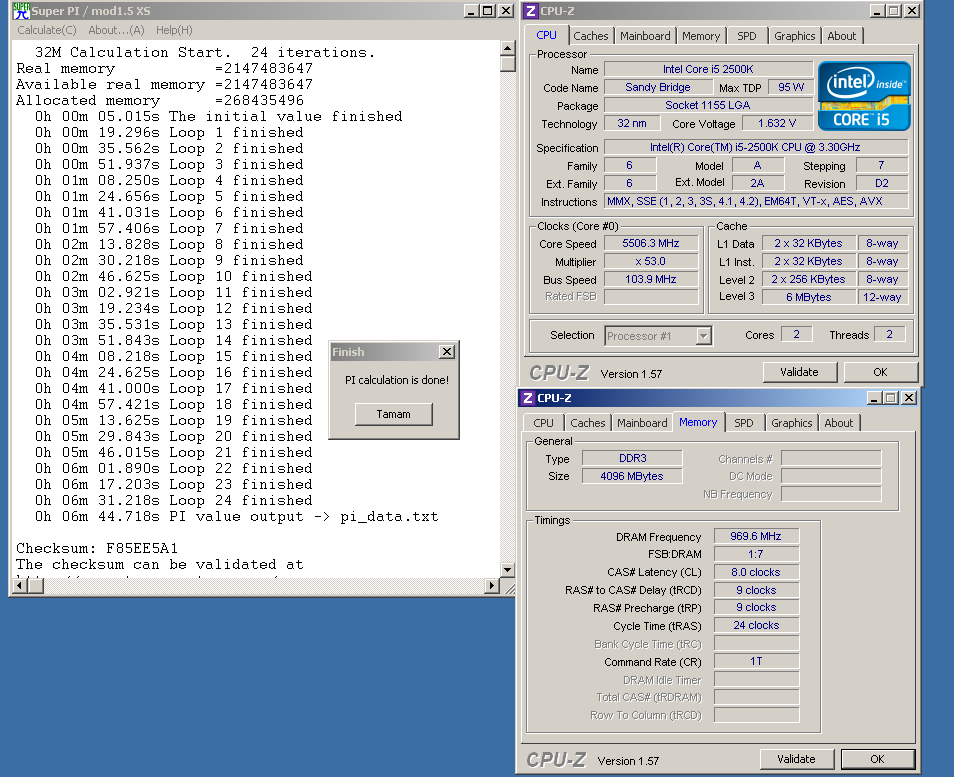Open Mainboard tab in bottom CPU-Z window
This screenshot has height=777, width=954.
coord(642,423)
